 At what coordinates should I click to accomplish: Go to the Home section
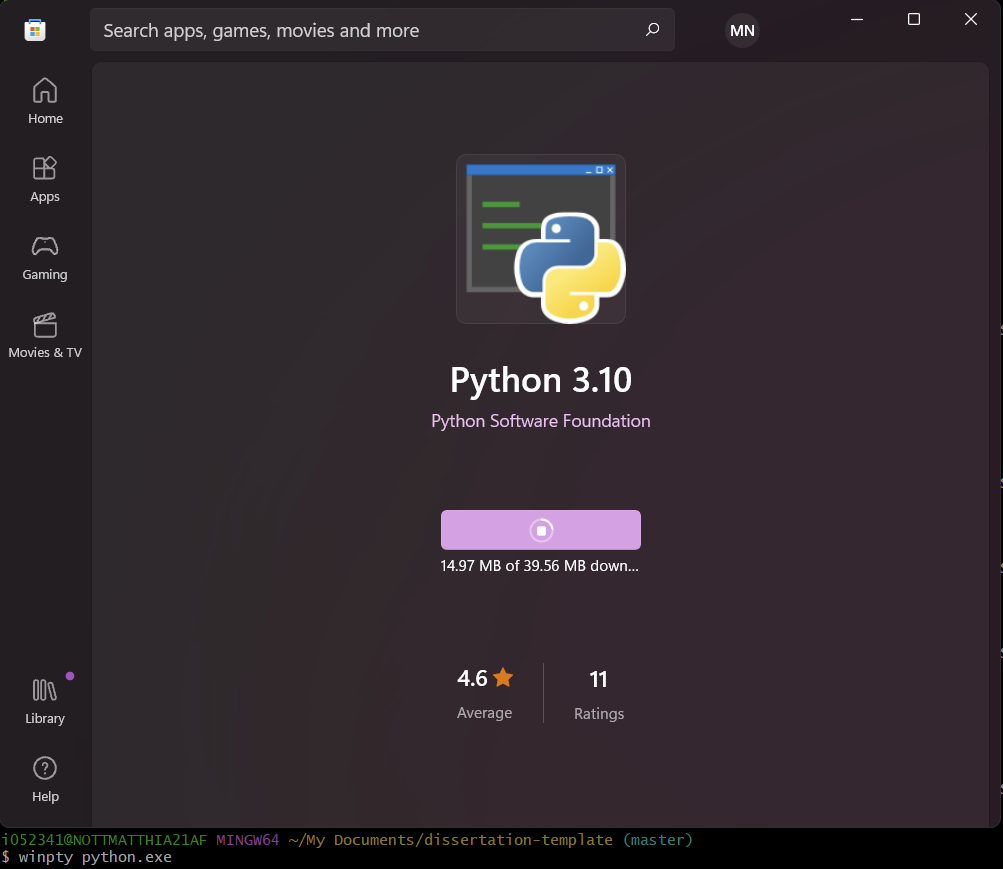45,101
